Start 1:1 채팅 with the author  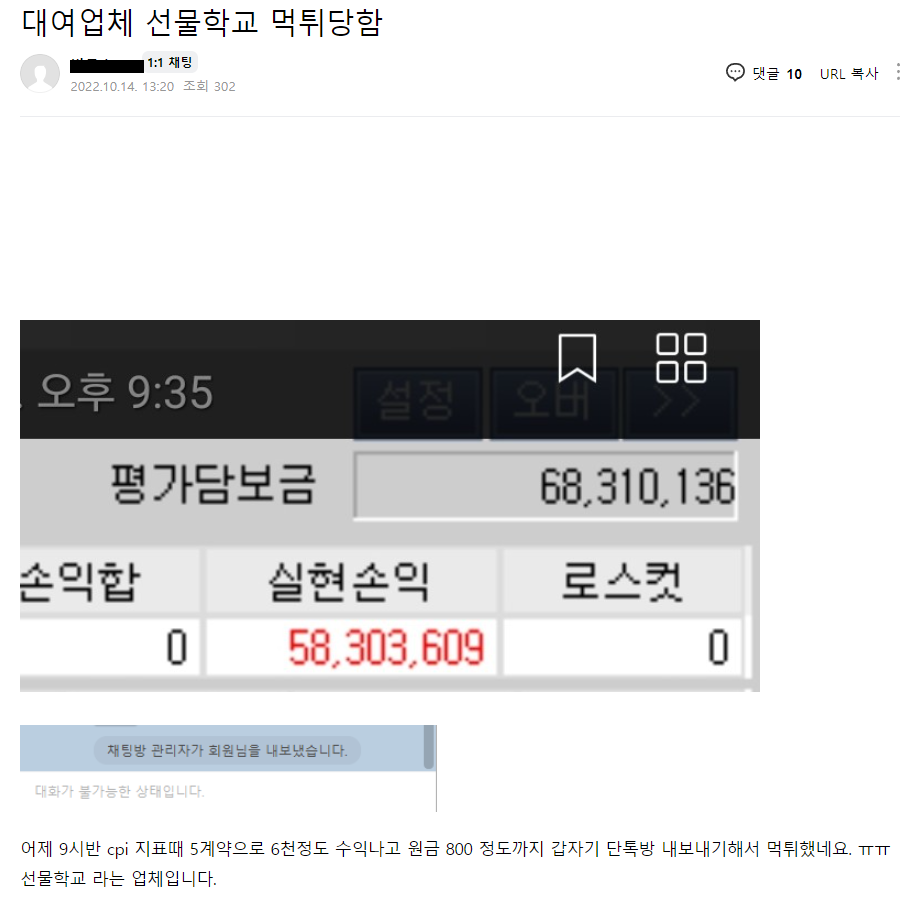[x=170, y=63]
